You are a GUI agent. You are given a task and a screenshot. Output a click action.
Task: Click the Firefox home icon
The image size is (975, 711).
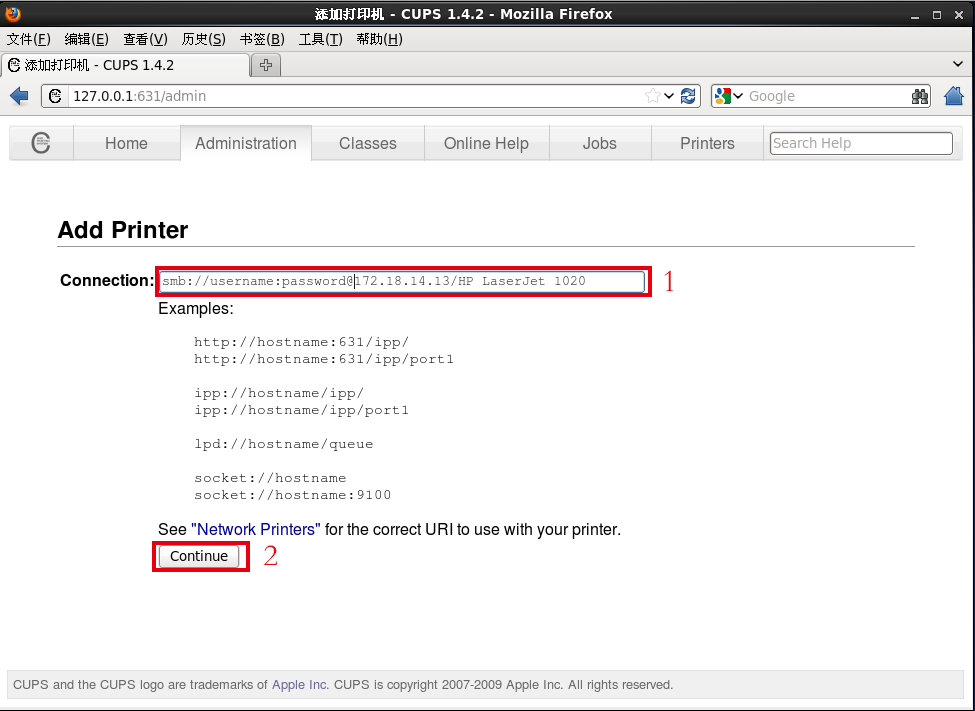coord(953,96)
